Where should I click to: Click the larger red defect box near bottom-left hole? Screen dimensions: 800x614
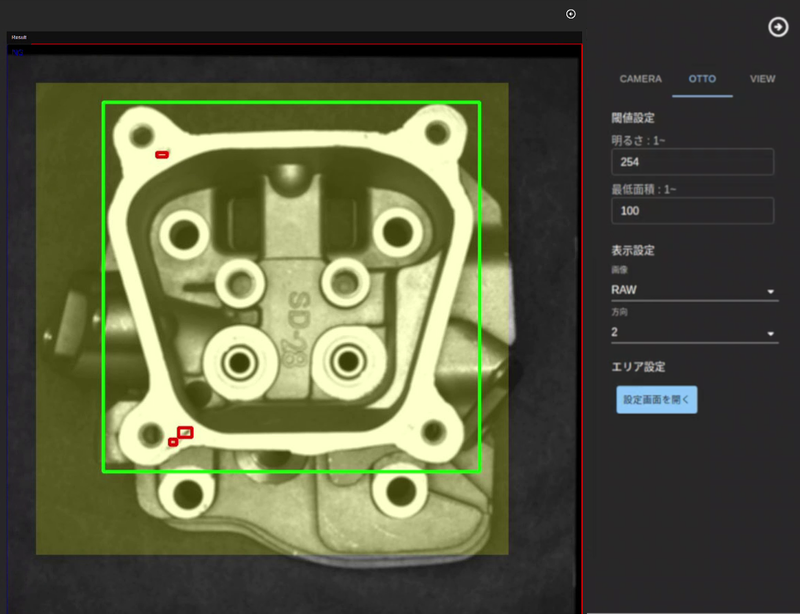coord(185,432)
